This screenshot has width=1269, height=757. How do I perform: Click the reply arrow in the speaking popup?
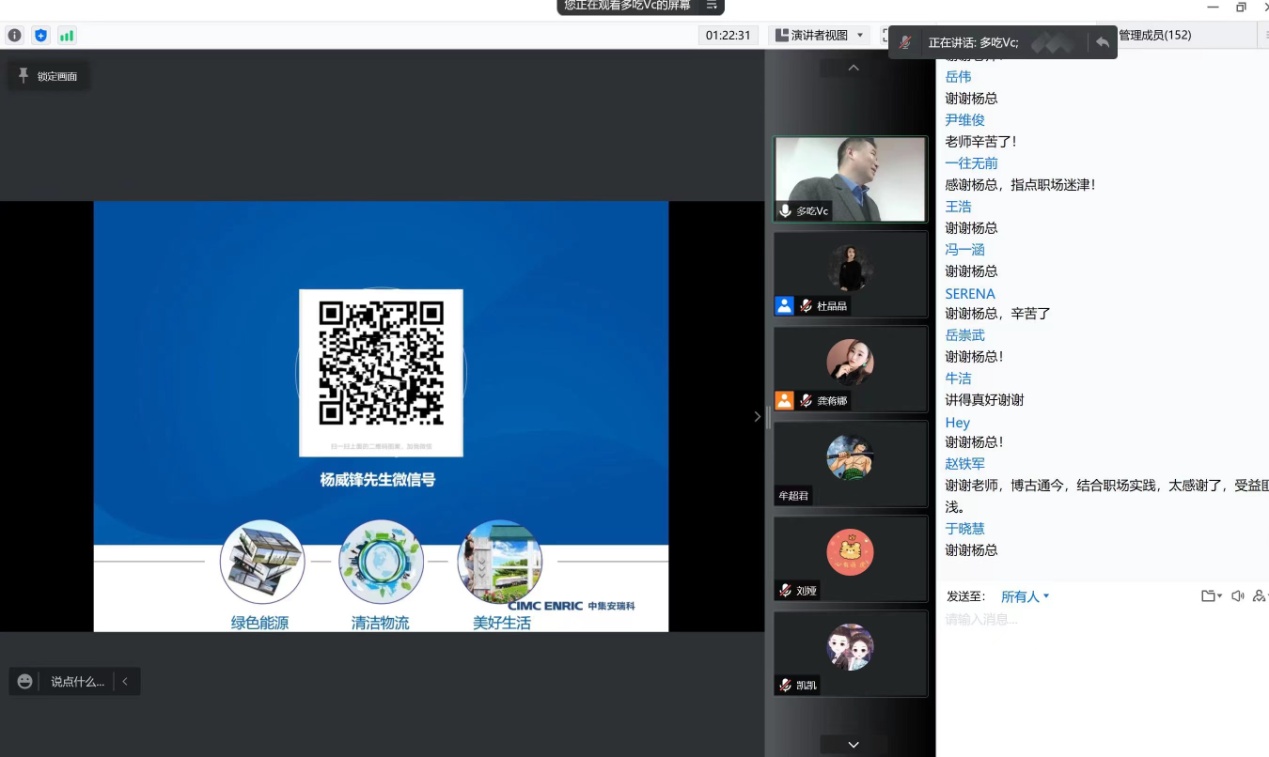pyautogui.click(x=1102, y=42)
